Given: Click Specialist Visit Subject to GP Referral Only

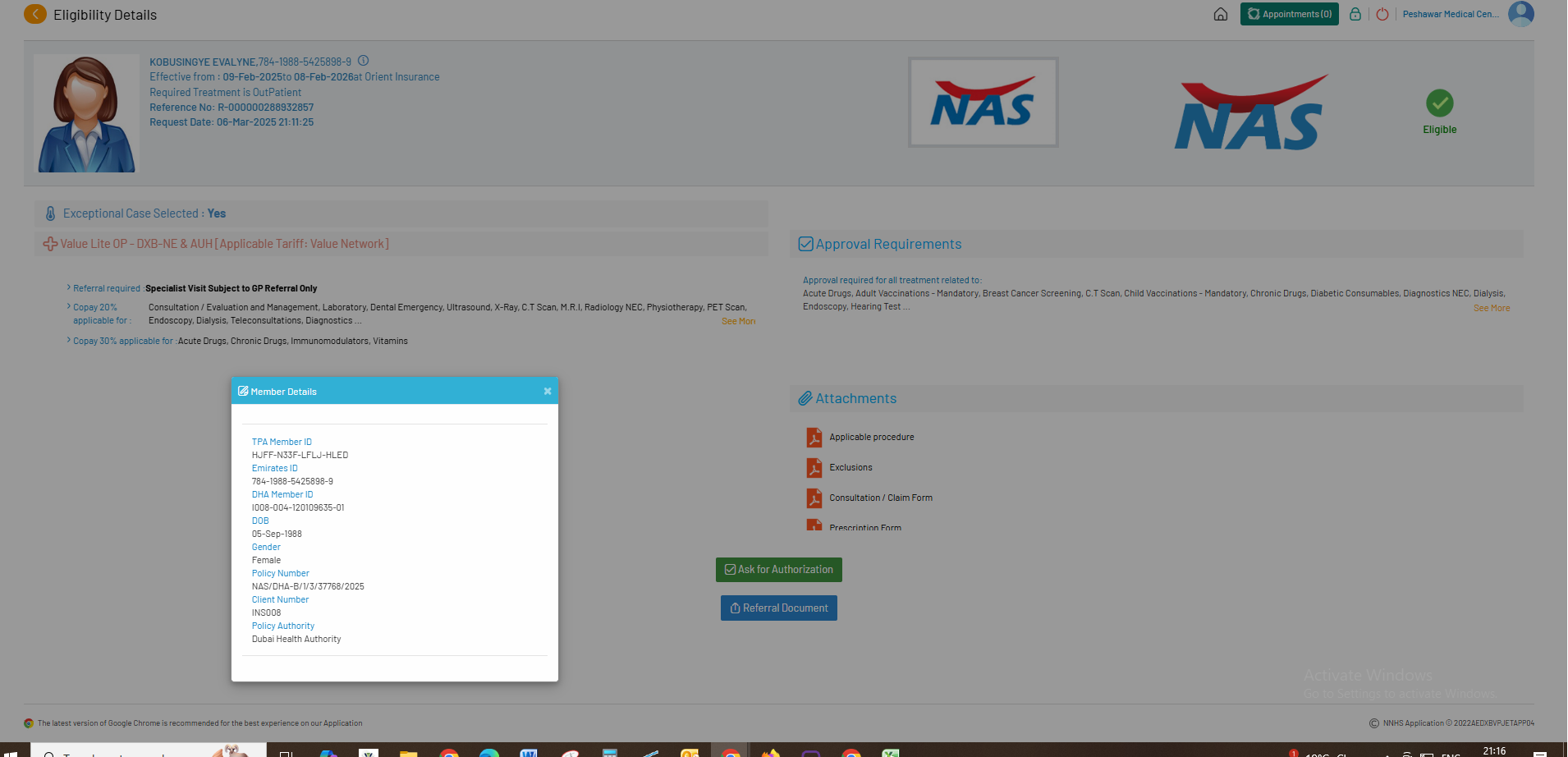Looking at the screenshot, I should pyautogui.click(x=232, y=288).
